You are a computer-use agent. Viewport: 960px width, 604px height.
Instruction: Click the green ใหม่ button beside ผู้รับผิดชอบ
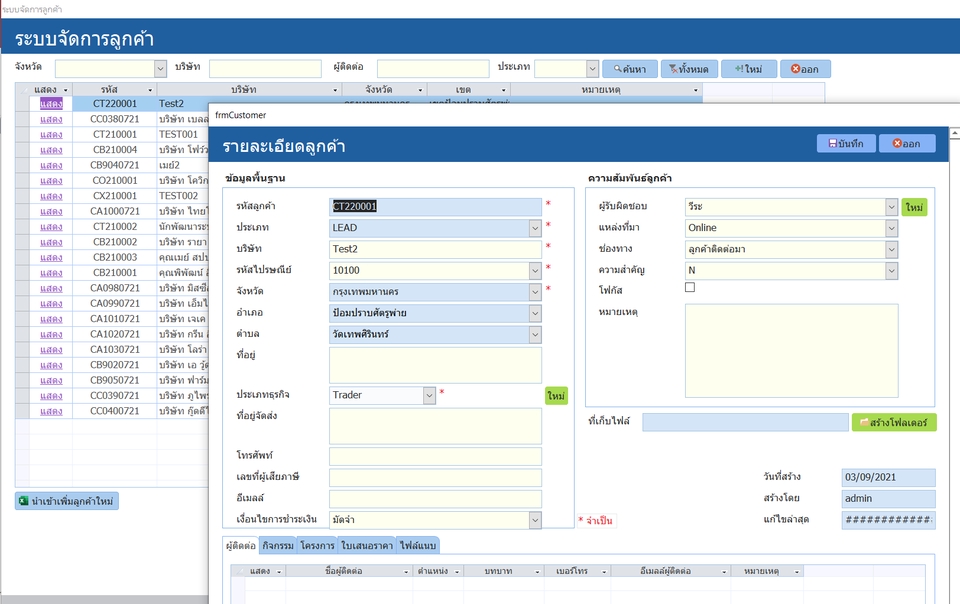(x=914, y=207)
